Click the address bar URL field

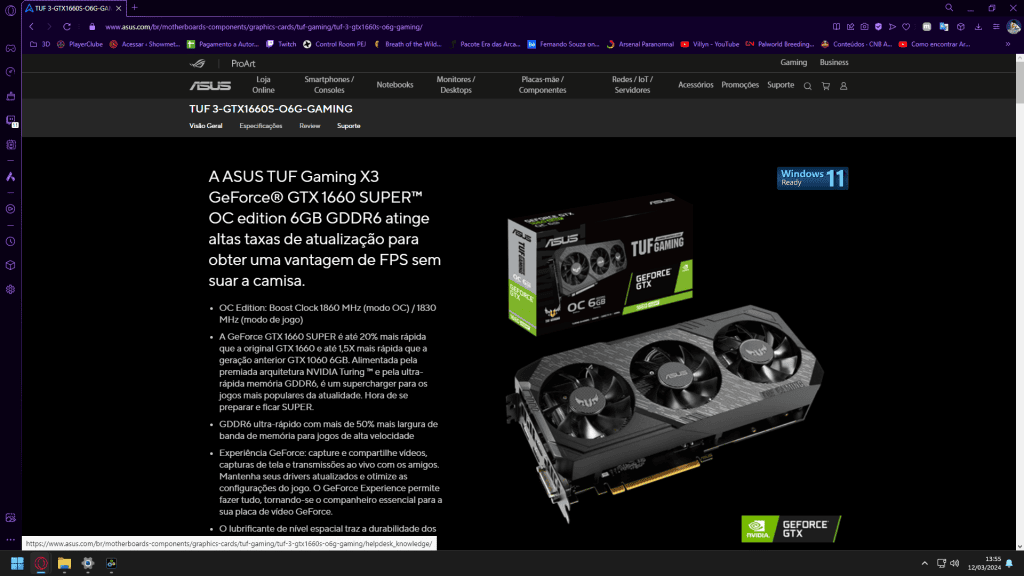(x=457, y=27)
